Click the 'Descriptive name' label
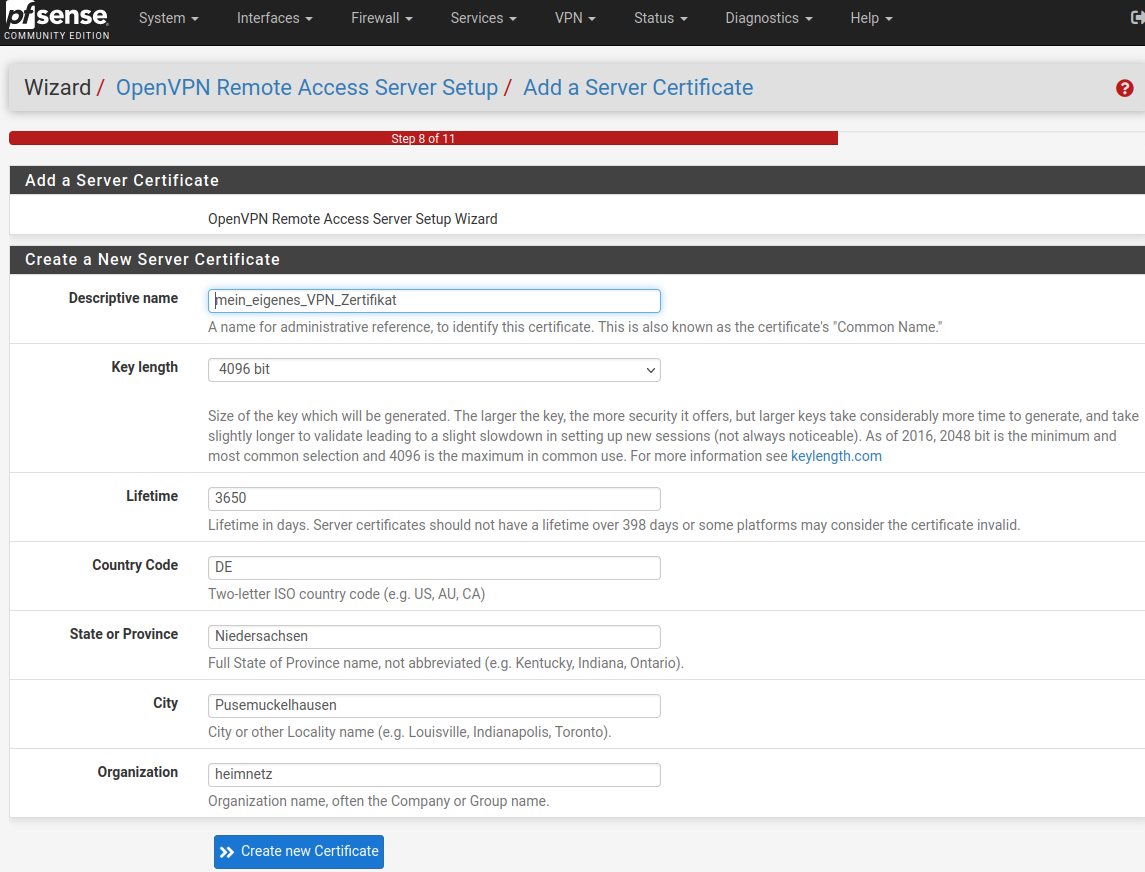Image resolution: width=1145 pixels, height=872 pixels. pos(123,298)
